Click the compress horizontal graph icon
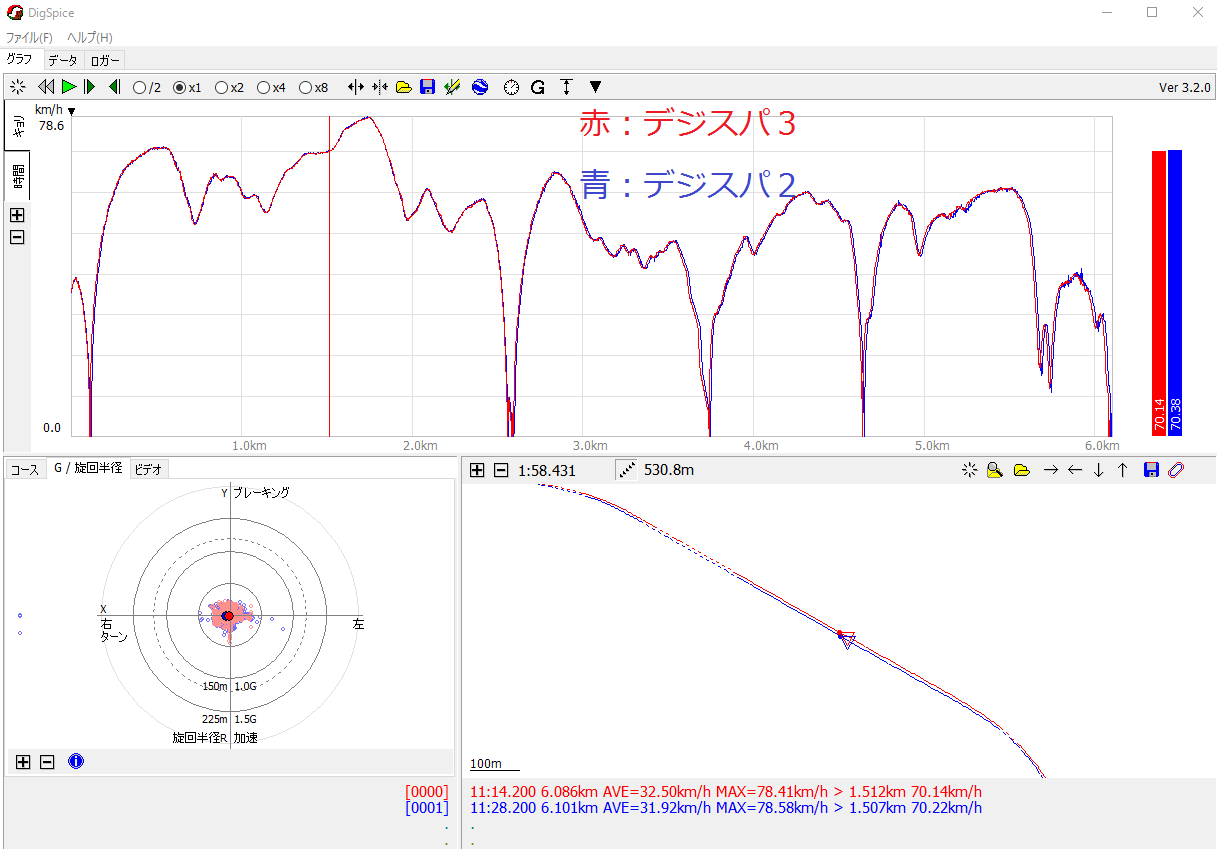The height and width of the screenshot is (849, 1217). (x=379, y=87)
